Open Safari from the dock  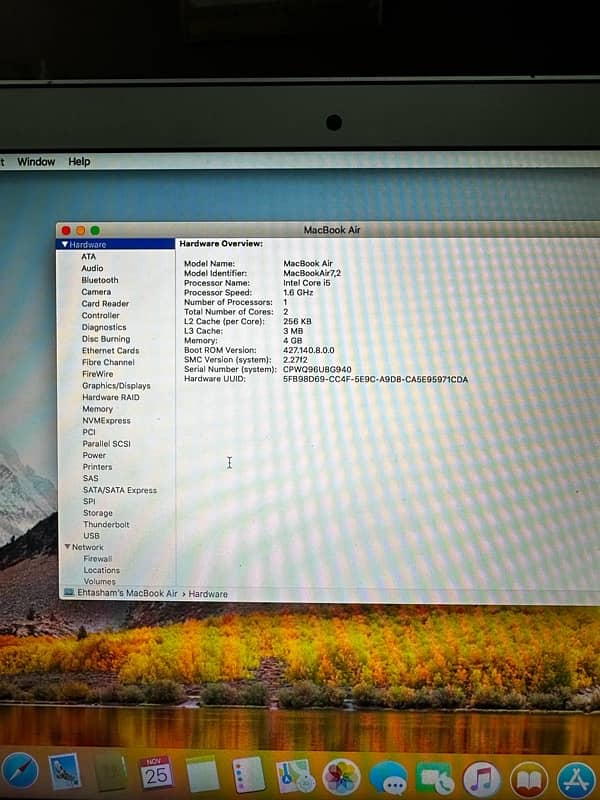(20, 771)
